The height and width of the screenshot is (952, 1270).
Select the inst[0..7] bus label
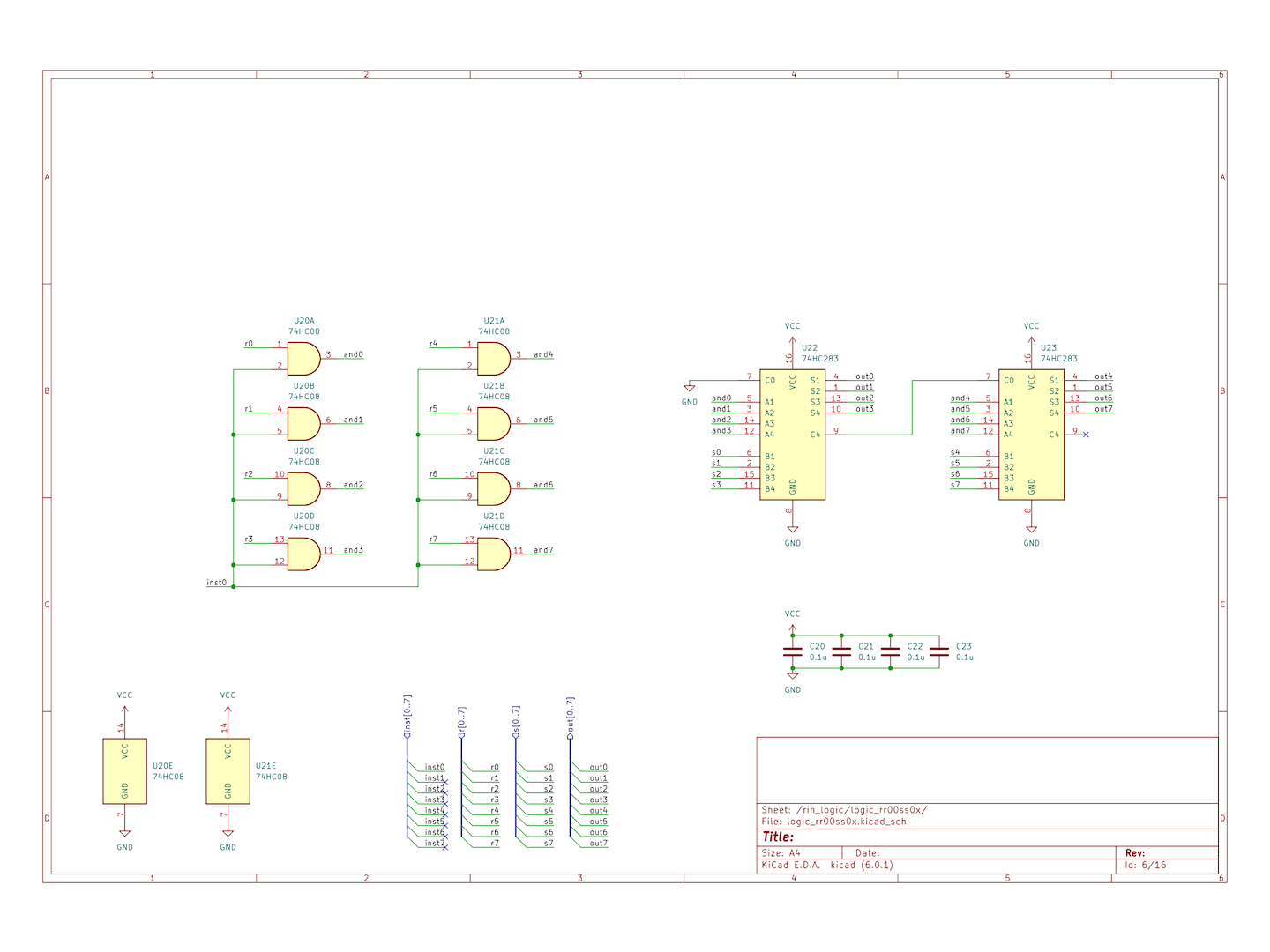tap(407, 717)
